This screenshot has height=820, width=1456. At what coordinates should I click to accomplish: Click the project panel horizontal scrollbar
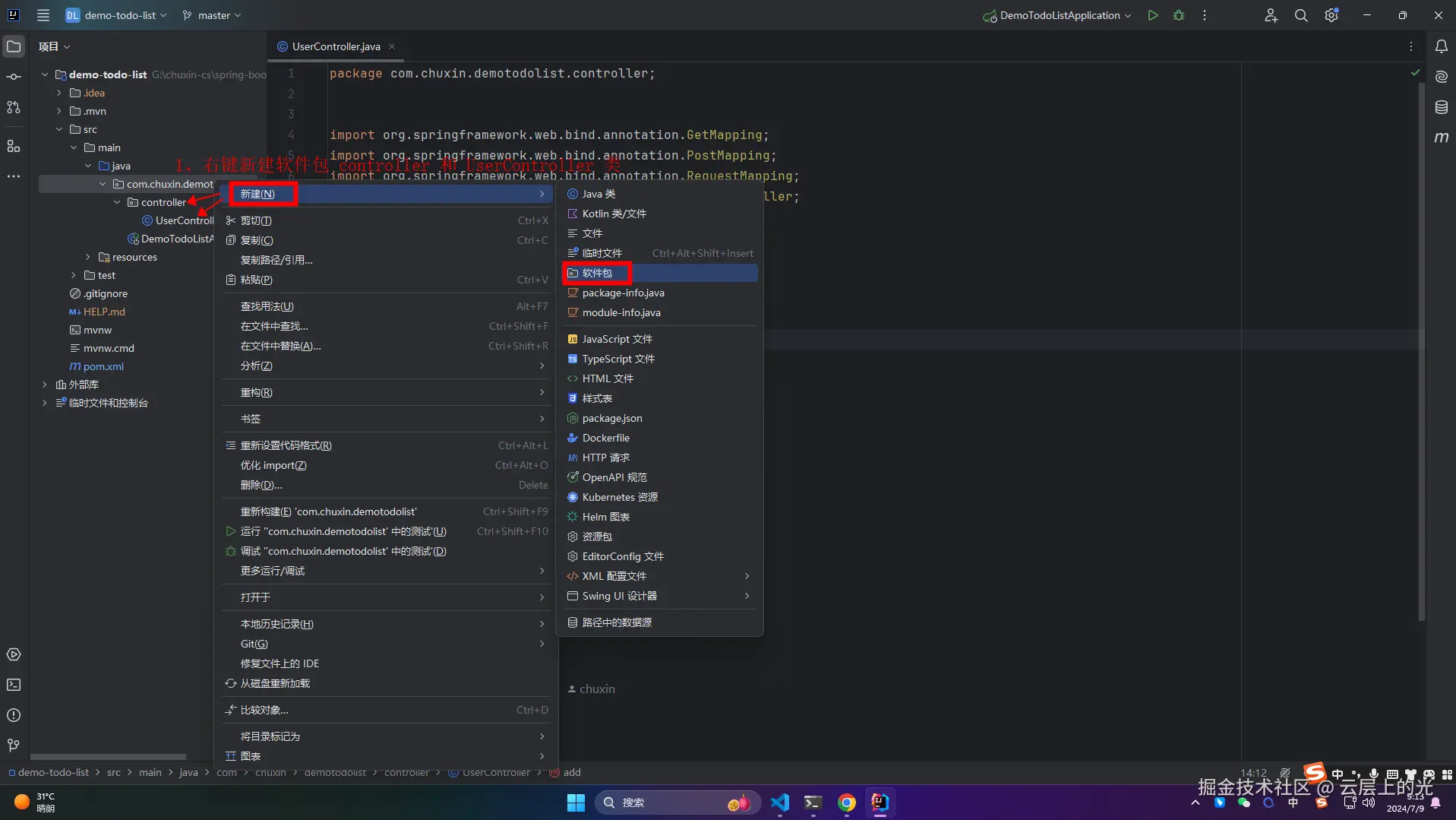point(109,757)
